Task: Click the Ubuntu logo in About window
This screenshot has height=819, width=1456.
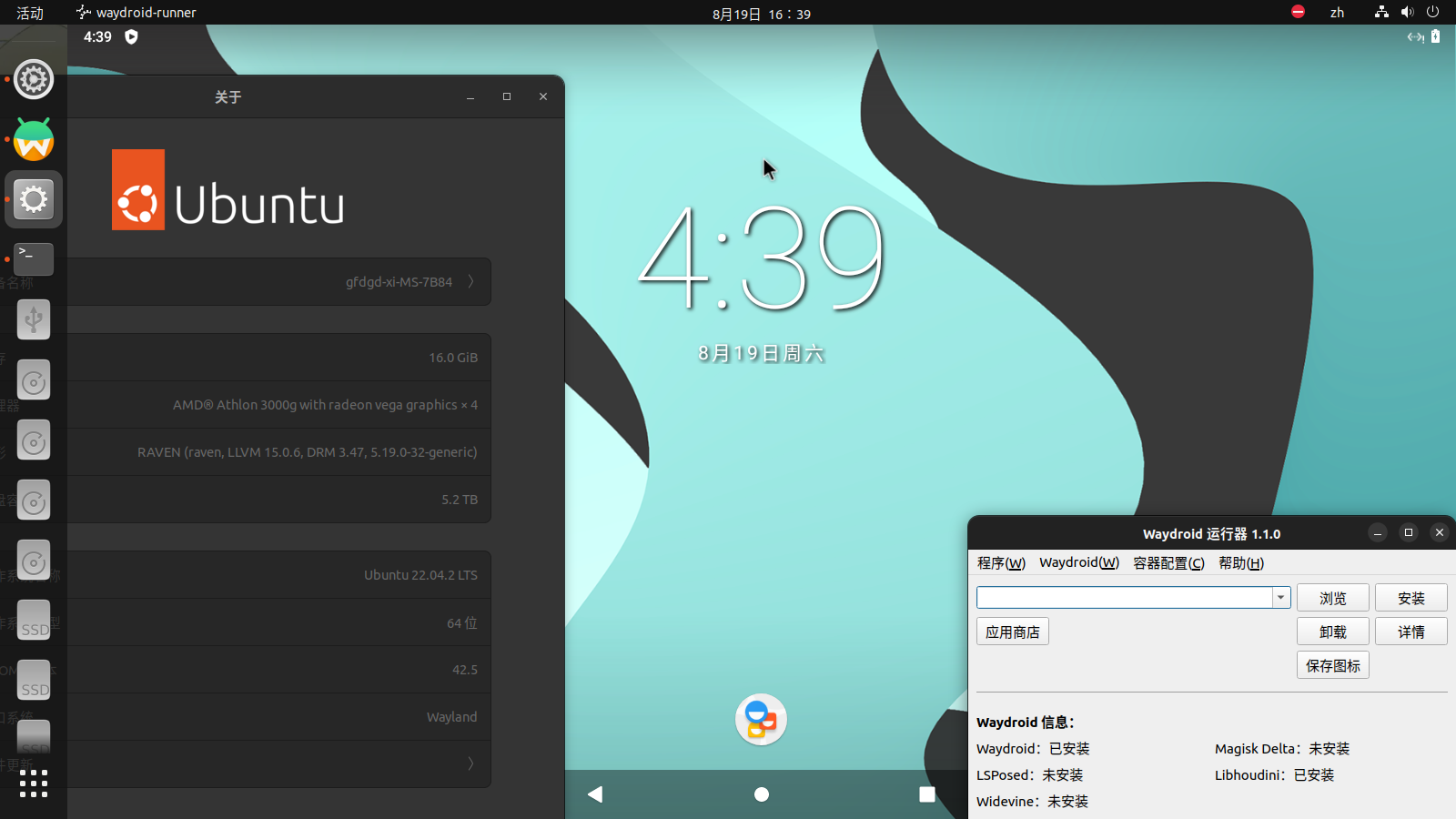Action: point(228,189)
